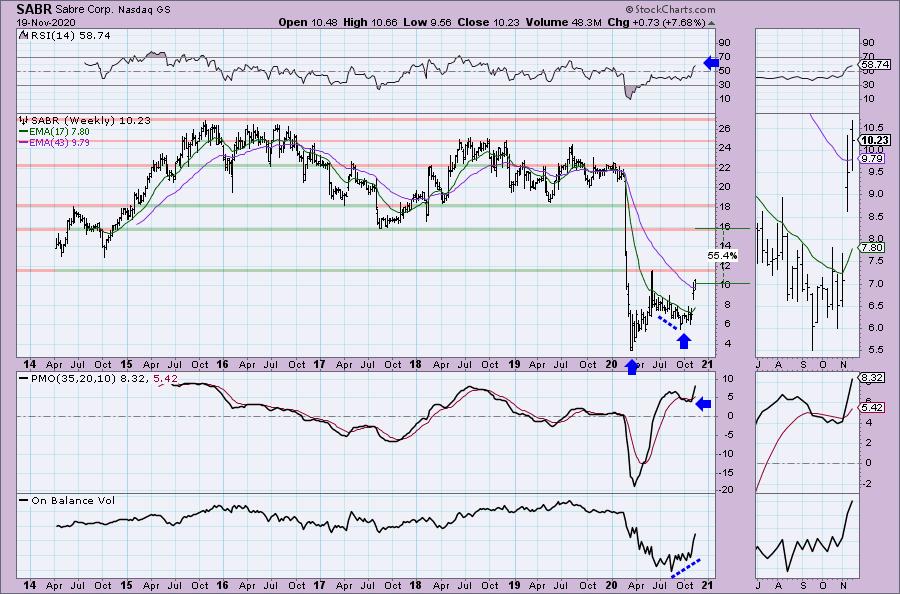900x594 pixels.
Task: Click the -15 PMO axis label
Action: [726, 472]
